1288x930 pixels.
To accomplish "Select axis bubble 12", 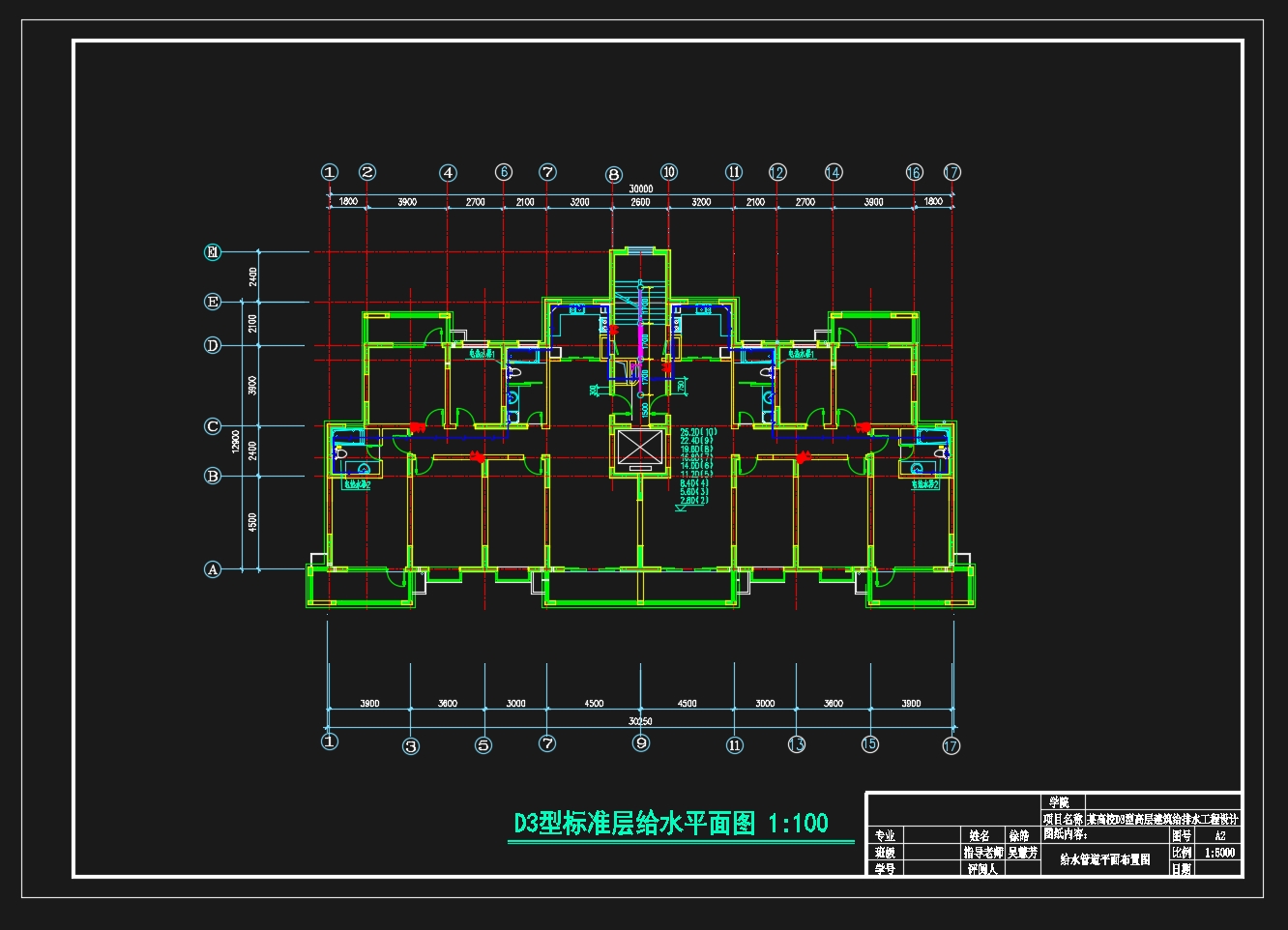I will click(777, 172).
